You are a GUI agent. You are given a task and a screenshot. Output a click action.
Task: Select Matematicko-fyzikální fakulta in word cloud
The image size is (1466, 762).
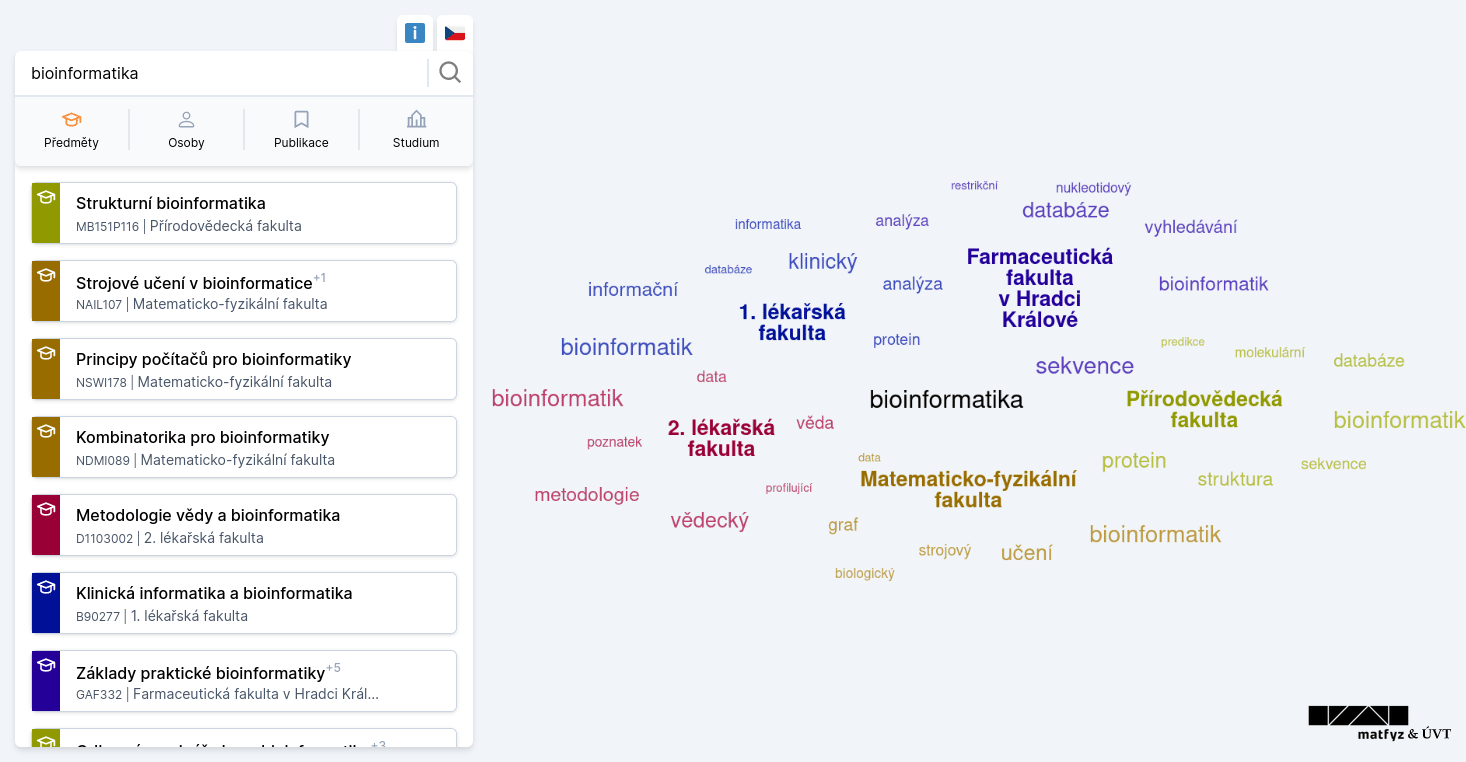[968, 489]
